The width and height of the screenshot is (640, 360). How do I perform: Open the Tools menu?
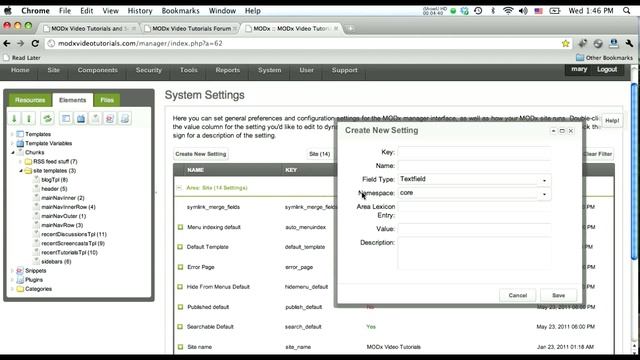point(189,70)
